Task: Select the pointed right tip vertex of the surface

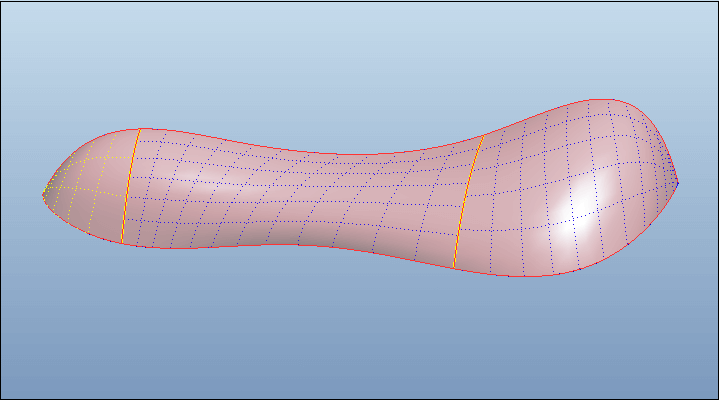Action: click(x=678, y=183)
